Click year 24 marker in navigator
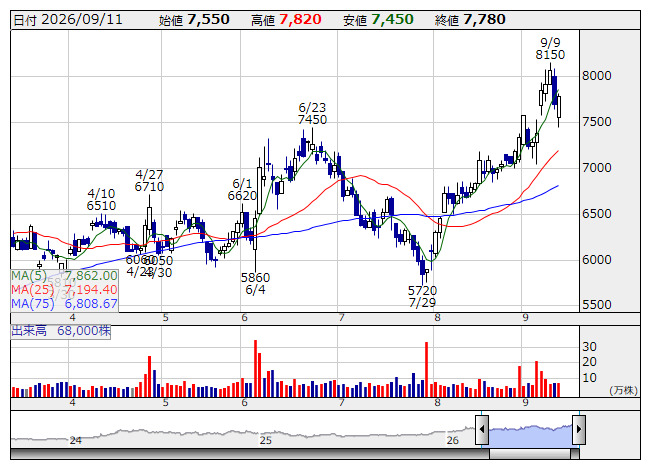The height and width of the screenshot is (470, 653). click(x=75, y=440)
